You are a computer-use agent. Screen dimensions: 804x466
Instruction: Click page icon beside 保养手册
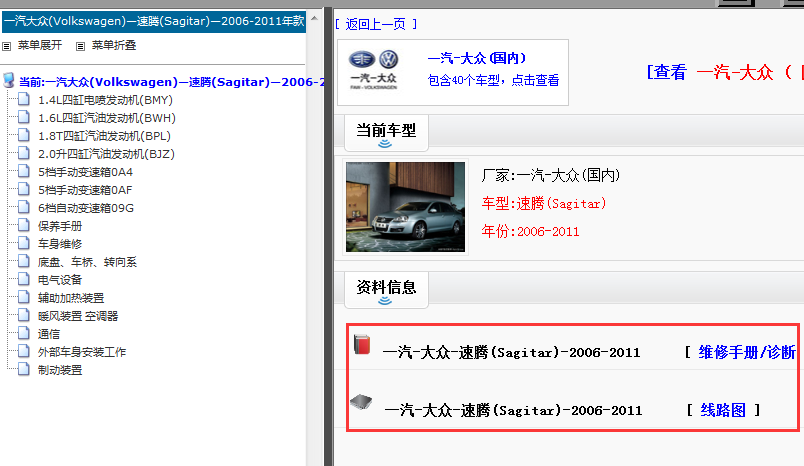pyautogui.click(x=24, y=225)
